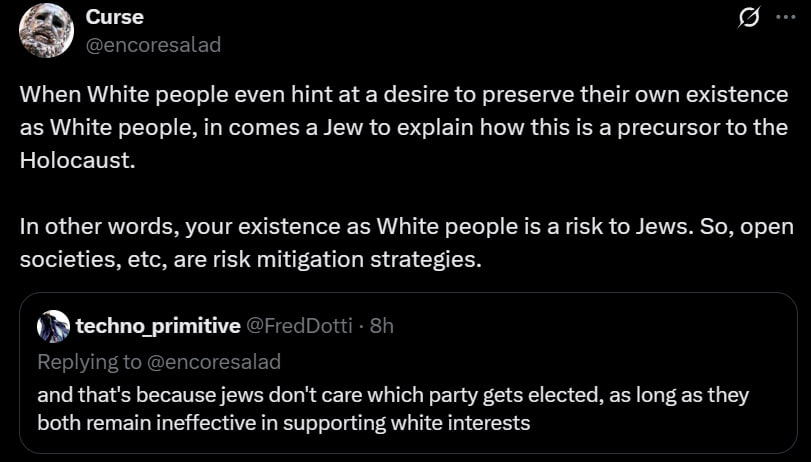811x462 pixels.
Task: Visit the @encoresalad handle under Curse
Action: click(x=153, y=44)
